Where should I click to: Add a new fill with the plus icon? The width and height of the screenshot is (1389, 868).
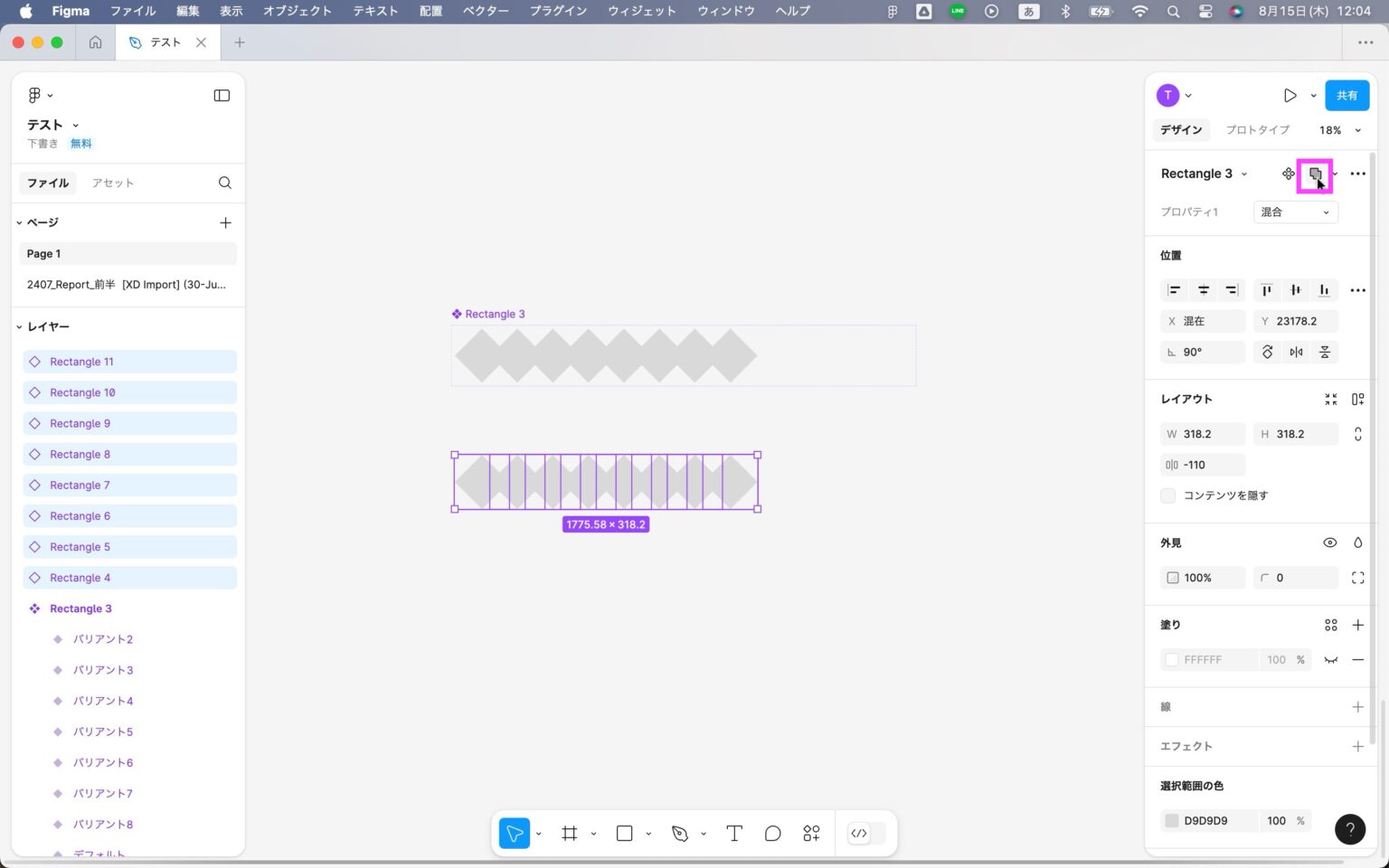1357,625
